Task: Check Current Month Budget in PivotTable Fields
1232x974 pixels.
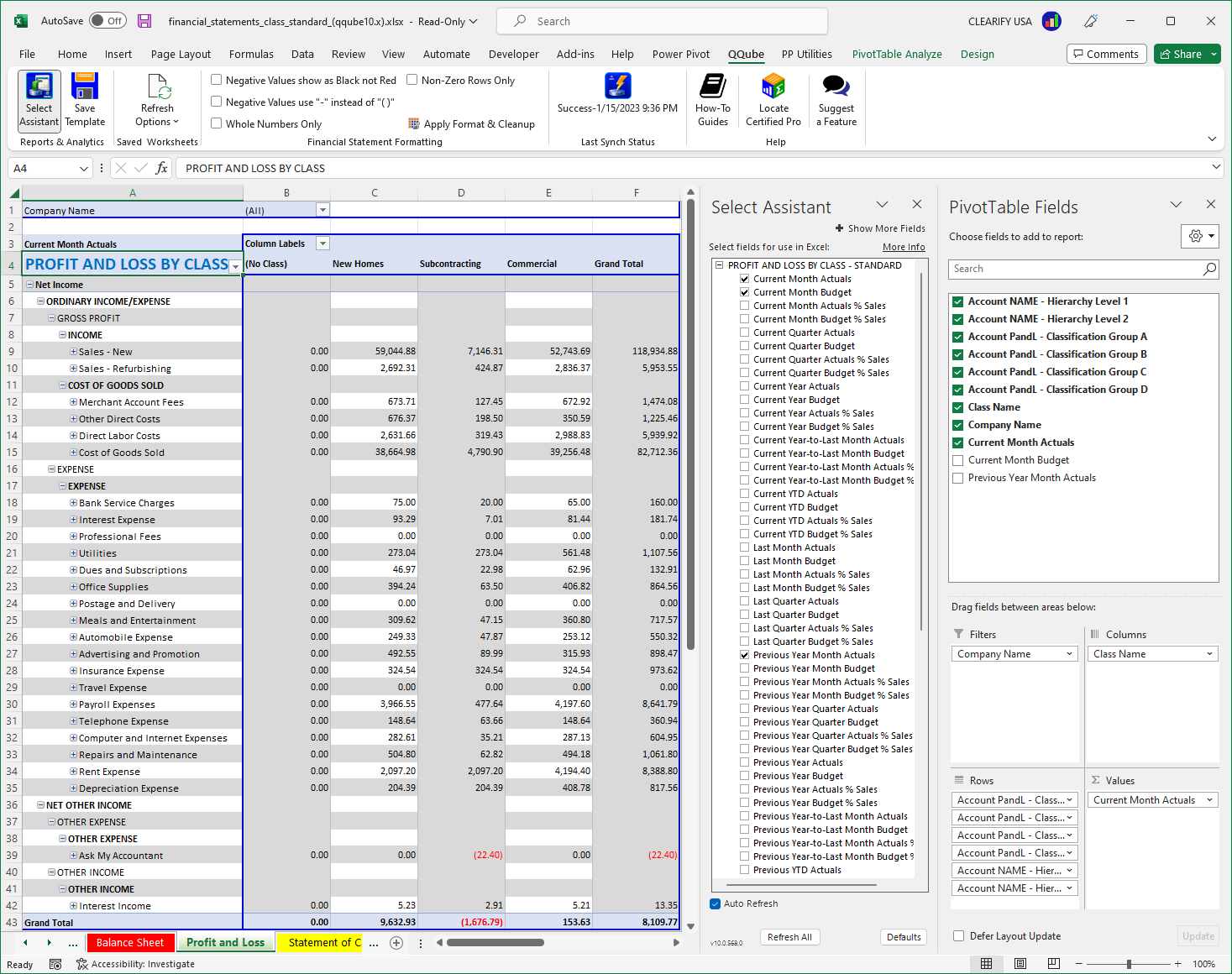Action: (957, 459)
